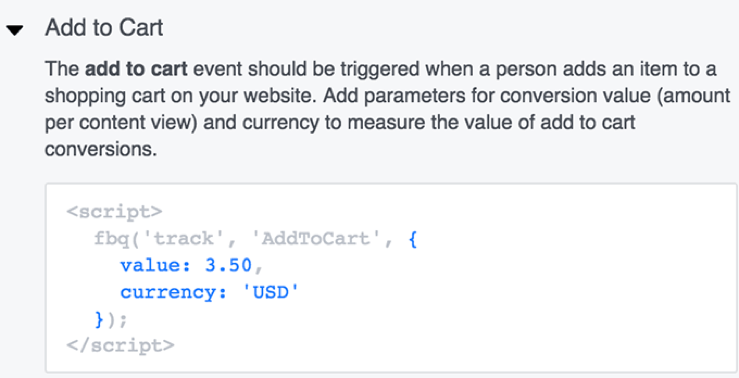
Task: Click the word conversions ending the paragraph
Action: [100, 149]
